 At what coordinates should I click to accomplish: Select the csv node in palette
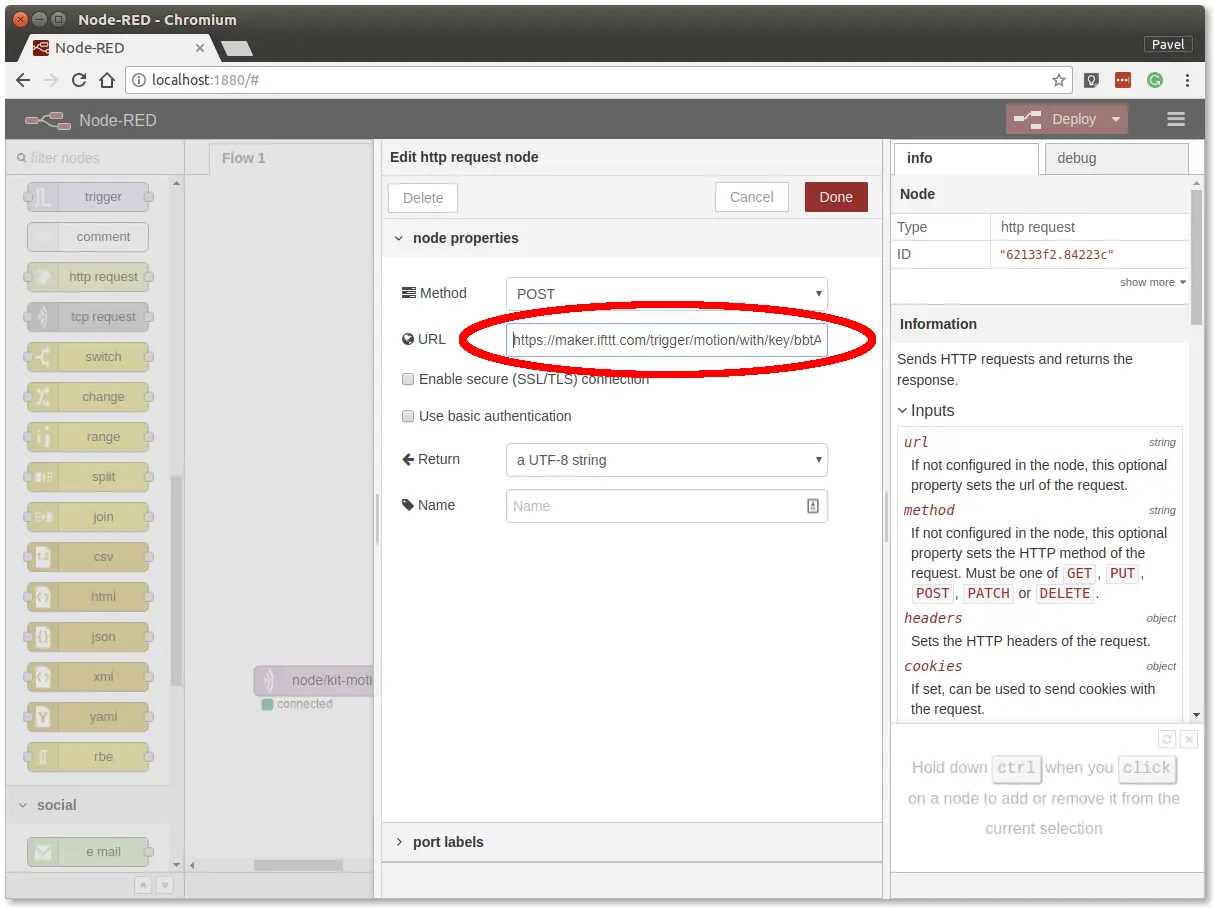(x=88, y=557)
